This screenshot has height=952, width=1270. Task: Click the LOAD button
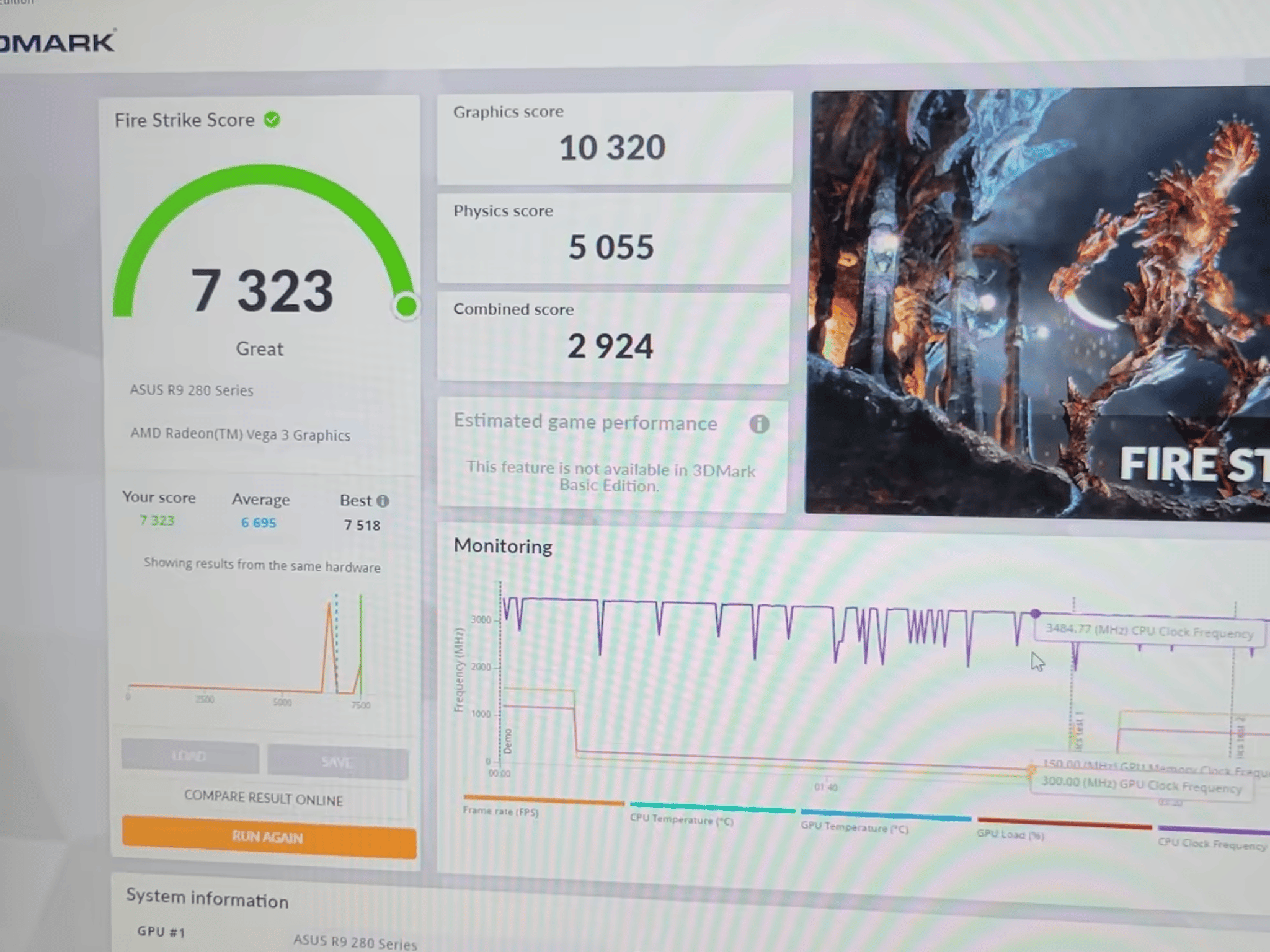190,756
